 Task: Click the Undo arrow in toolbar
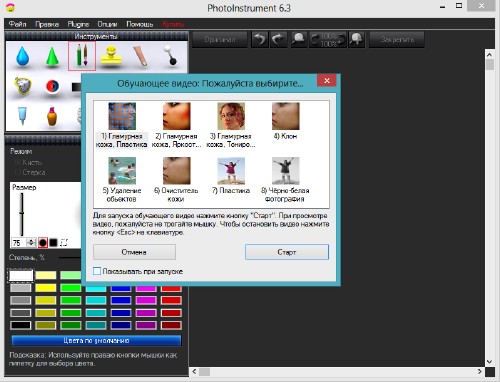coord(260,40)
